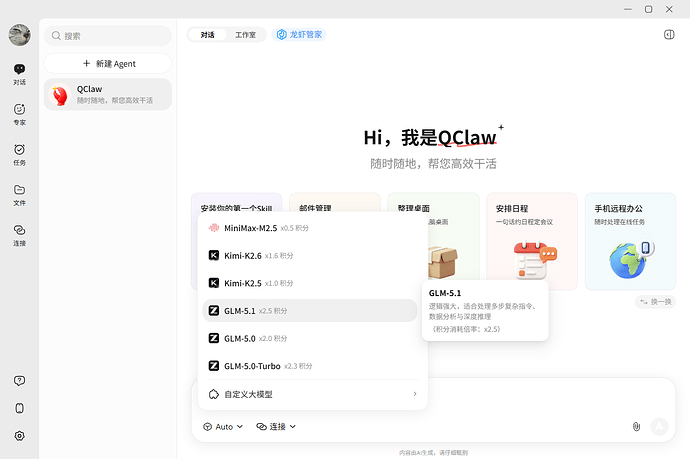
Task: Open the 连接 dropdown below input
Action: point(276,426)
